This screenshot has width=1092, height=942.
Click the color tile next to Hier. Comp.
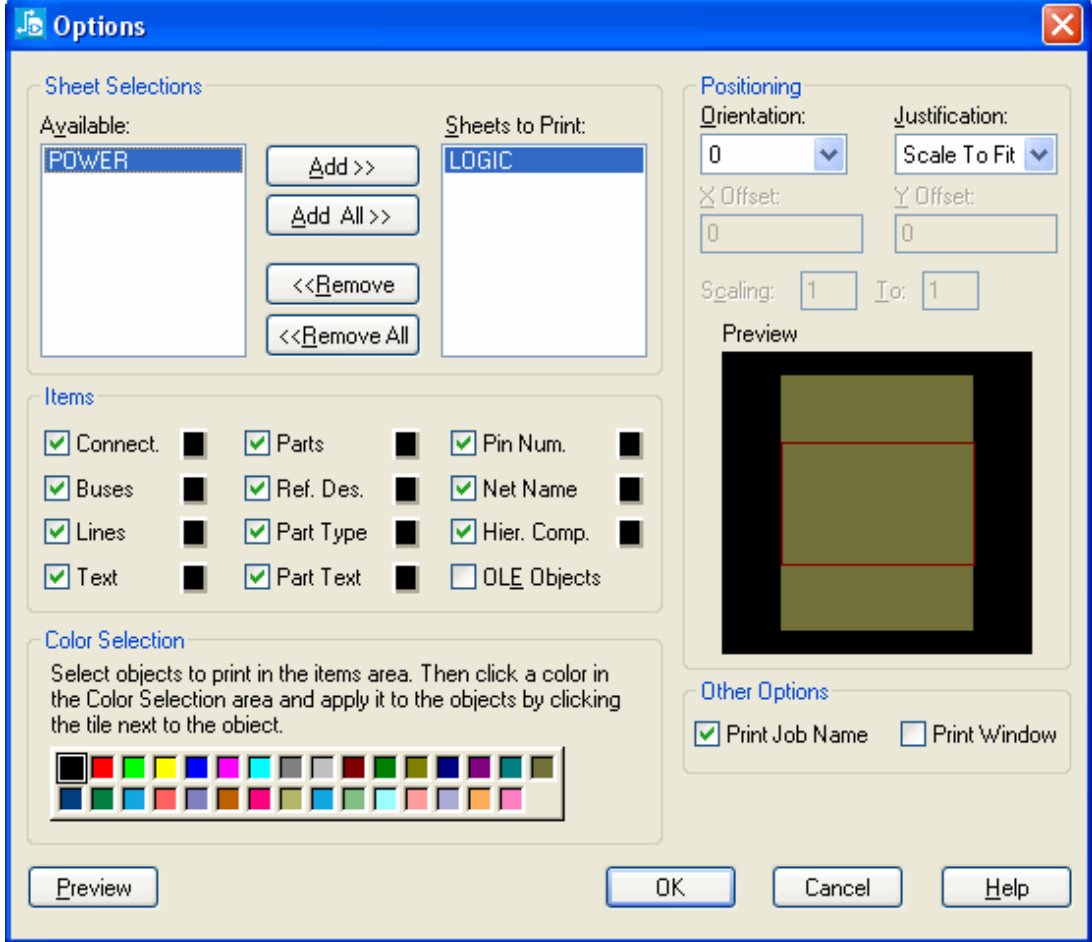(630, 533)
